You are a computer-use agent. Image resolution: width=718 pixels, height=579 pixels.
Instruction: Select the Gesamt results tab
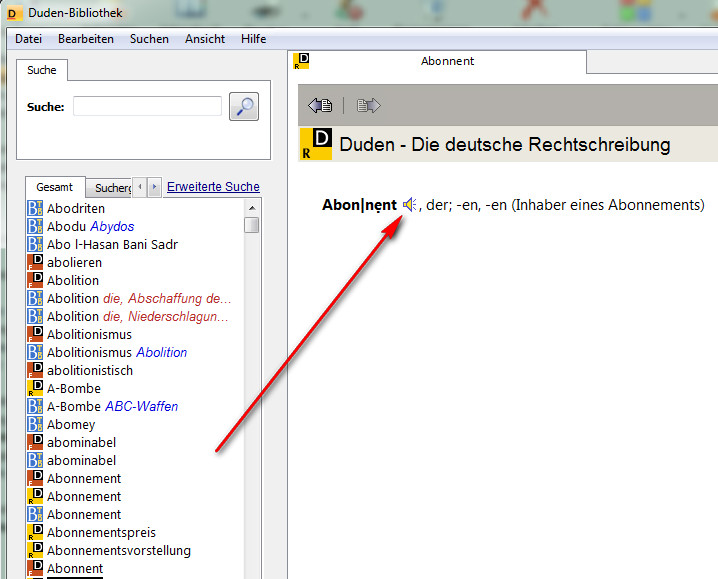coord(55,187)
